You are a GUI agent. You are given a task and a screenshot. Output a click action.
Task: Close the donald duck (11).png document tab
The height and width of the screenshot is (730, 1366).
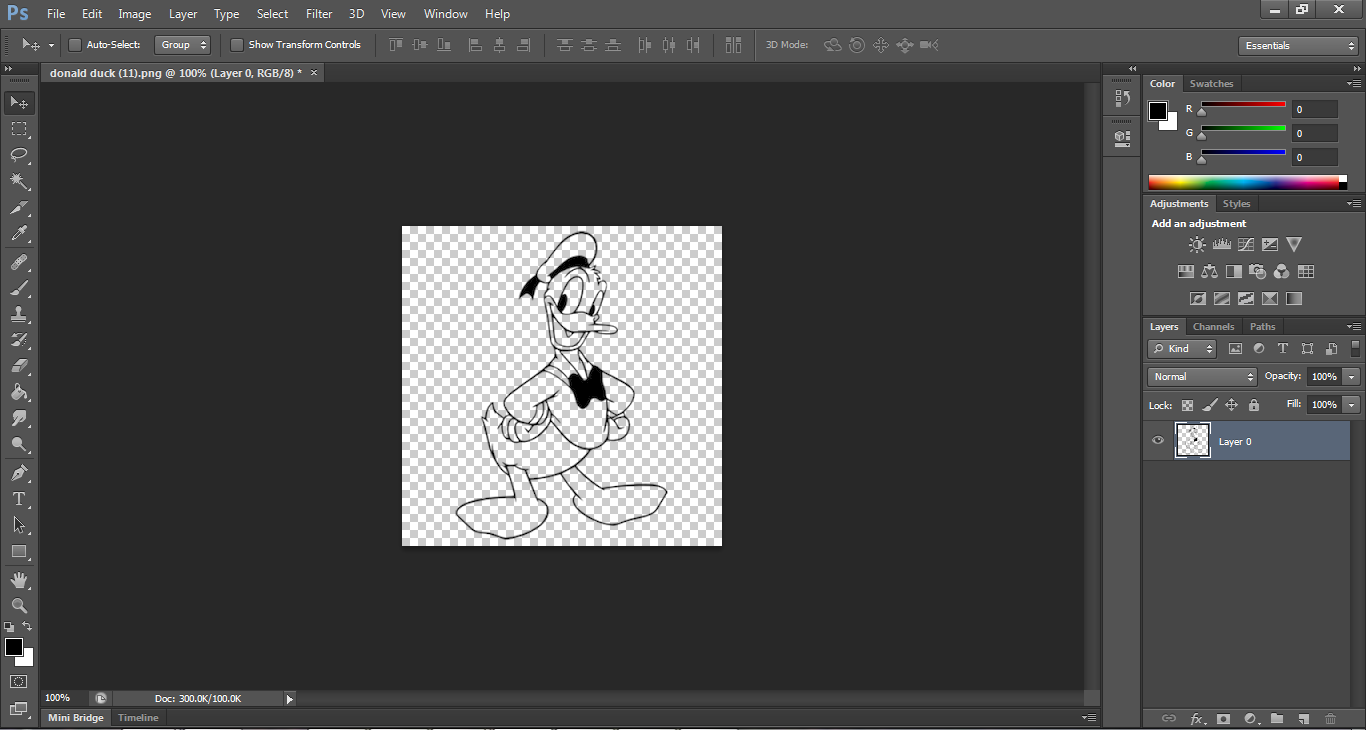pos(314,73)
